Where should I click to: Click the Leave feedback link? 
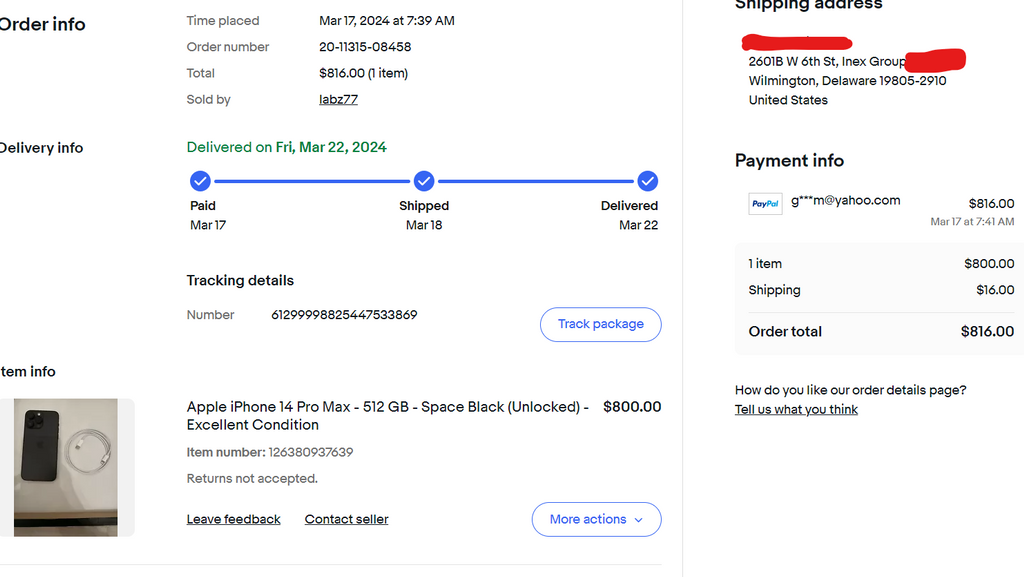point(233,519)
